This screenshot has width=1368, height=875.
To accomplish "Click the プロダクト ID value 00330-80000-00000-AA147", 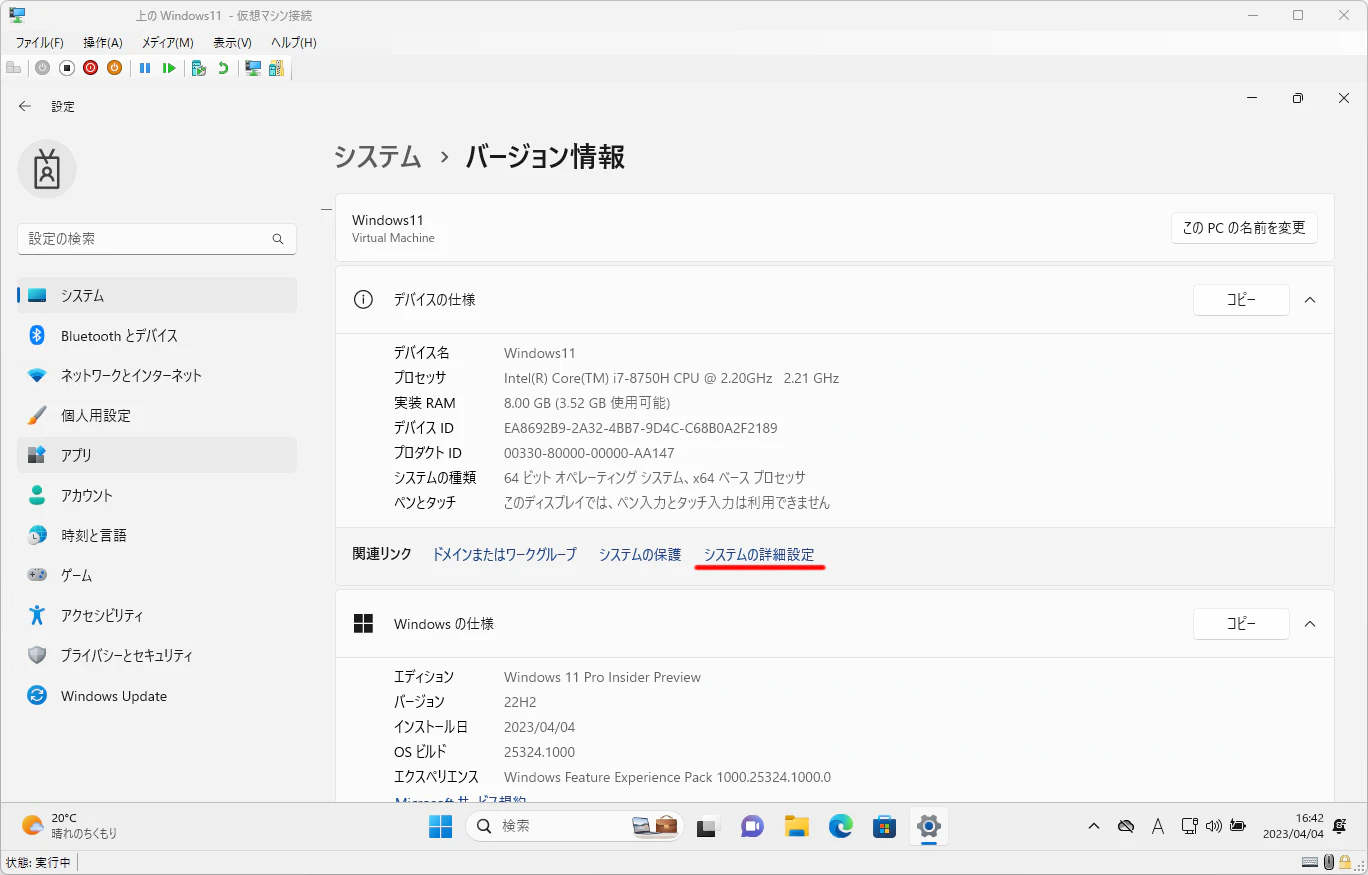I will 589,453.
